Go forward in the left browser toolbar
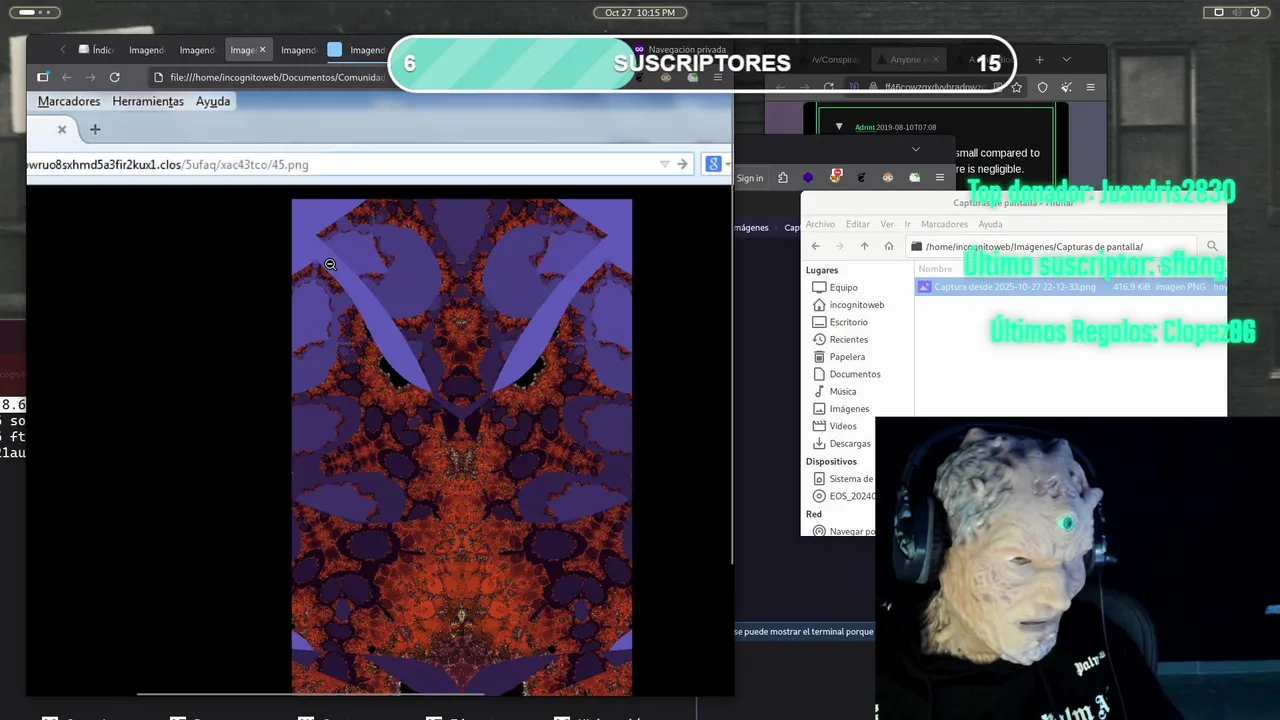1280x720 pixels. point(90,77)
